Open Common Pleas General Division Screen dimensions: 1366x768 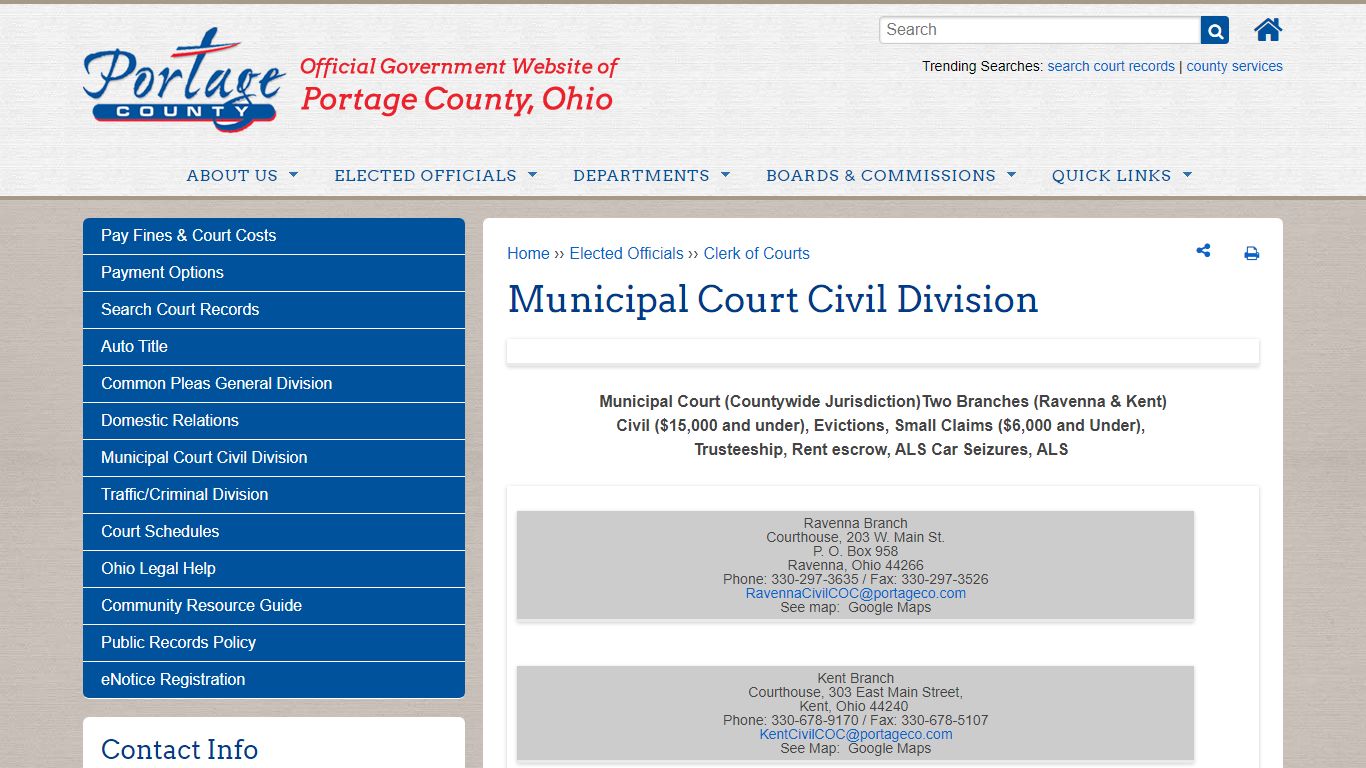point(274,384)
